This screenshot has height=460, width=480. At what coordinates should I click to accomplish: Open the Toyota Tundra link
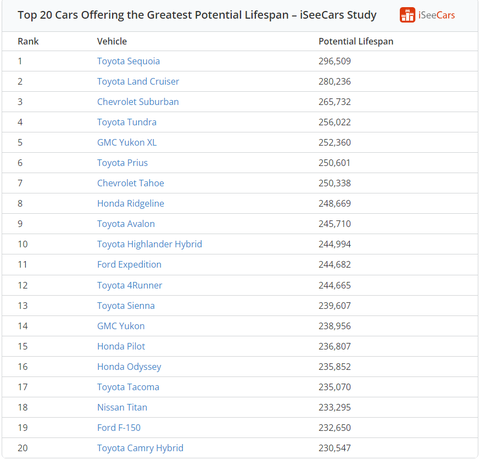(127, 122)
